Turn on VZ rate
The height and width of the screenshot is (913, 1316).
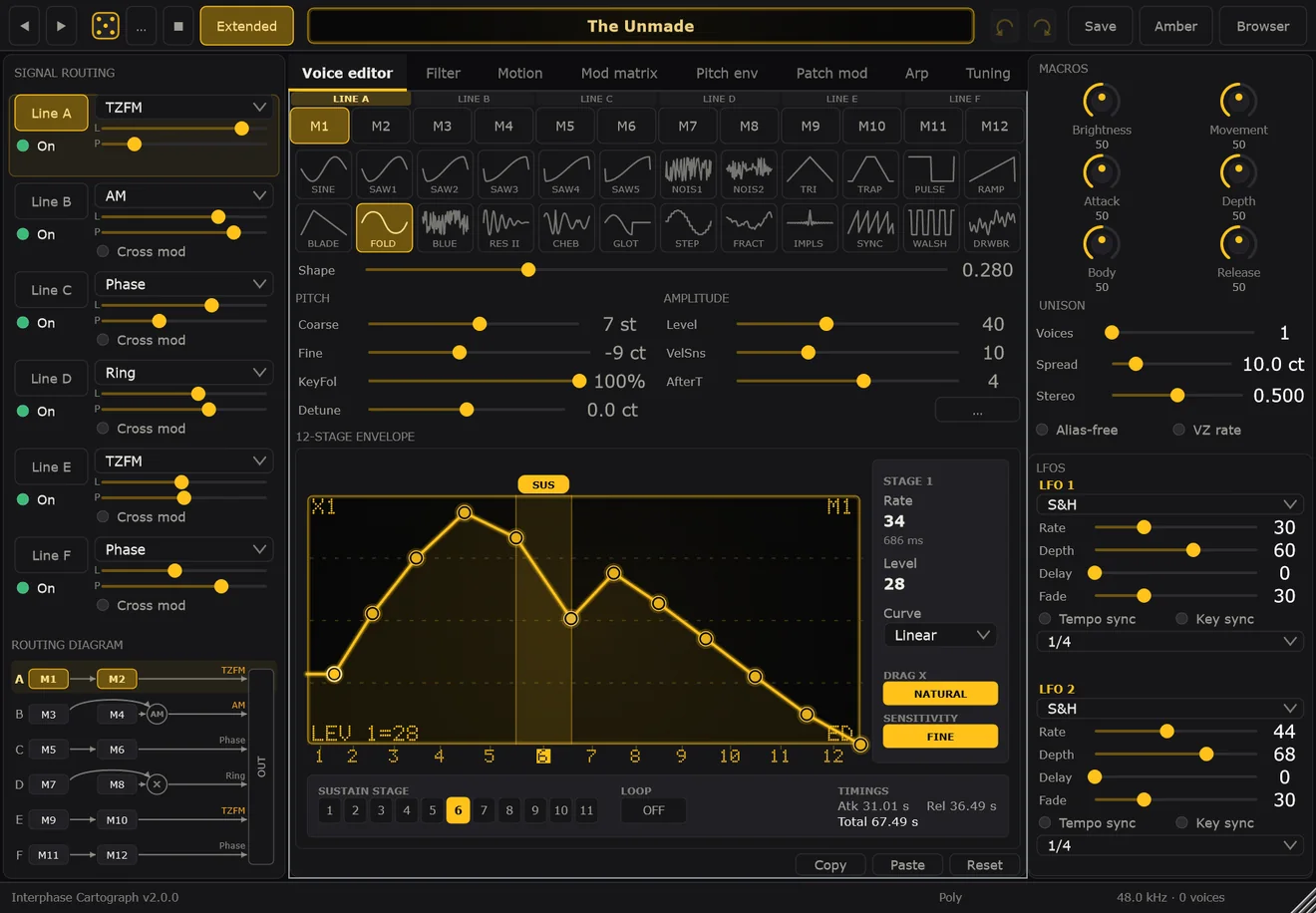coord(1179,430)
